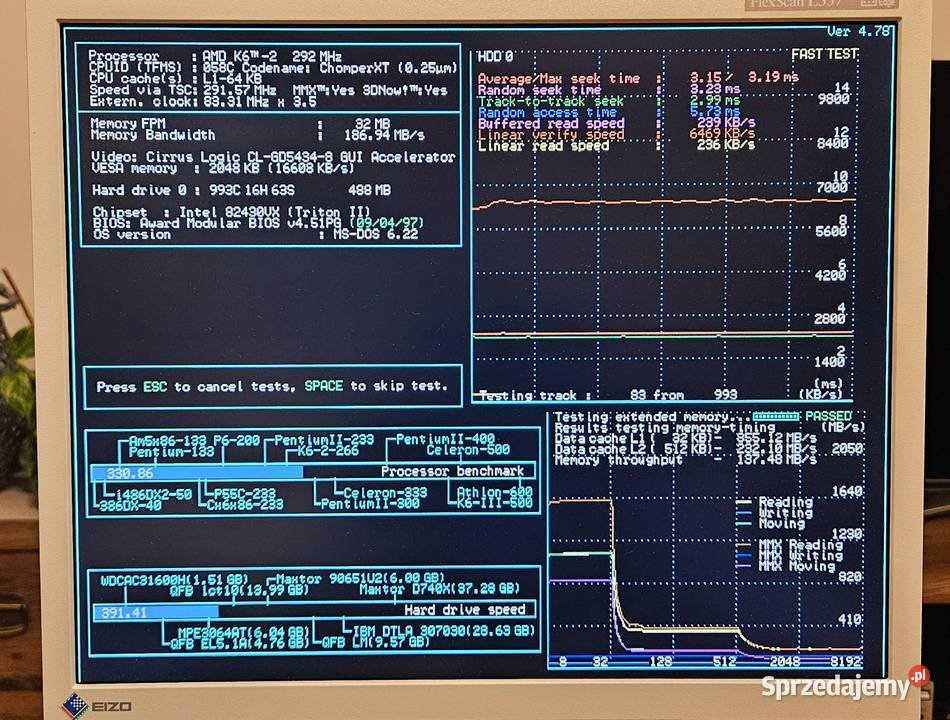Click processor name 'AMD K6-2 292 MHz'
950x720 pixels.
[272, 56]
